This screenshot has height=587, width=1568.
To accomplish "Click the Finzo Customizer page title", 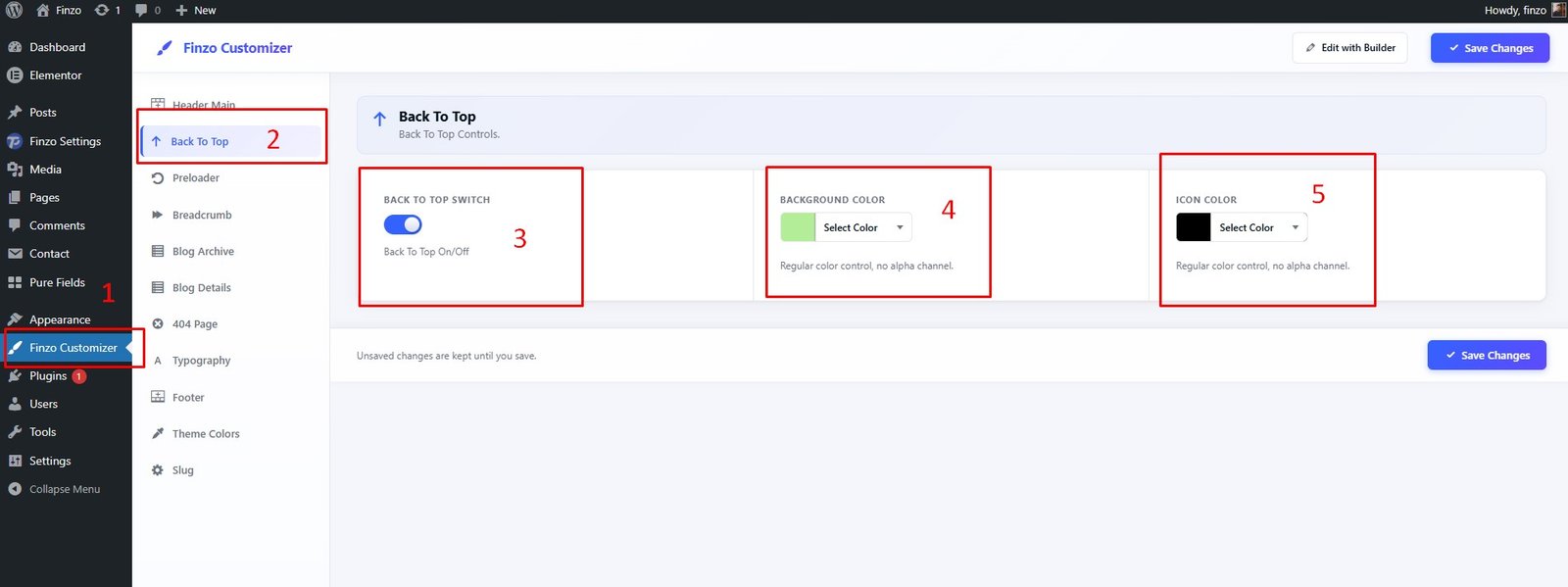I will (237, 48).
